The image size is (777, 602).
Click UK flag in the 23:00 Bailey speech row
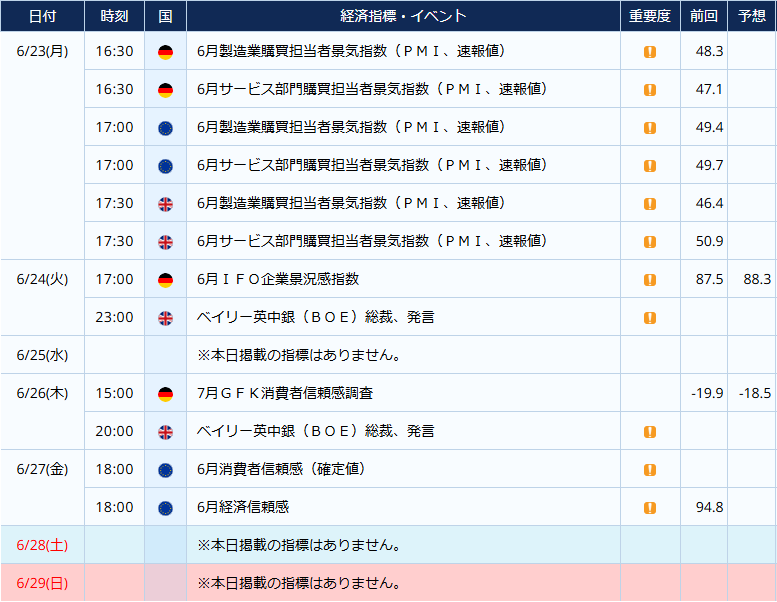click(x=166, y=318)
